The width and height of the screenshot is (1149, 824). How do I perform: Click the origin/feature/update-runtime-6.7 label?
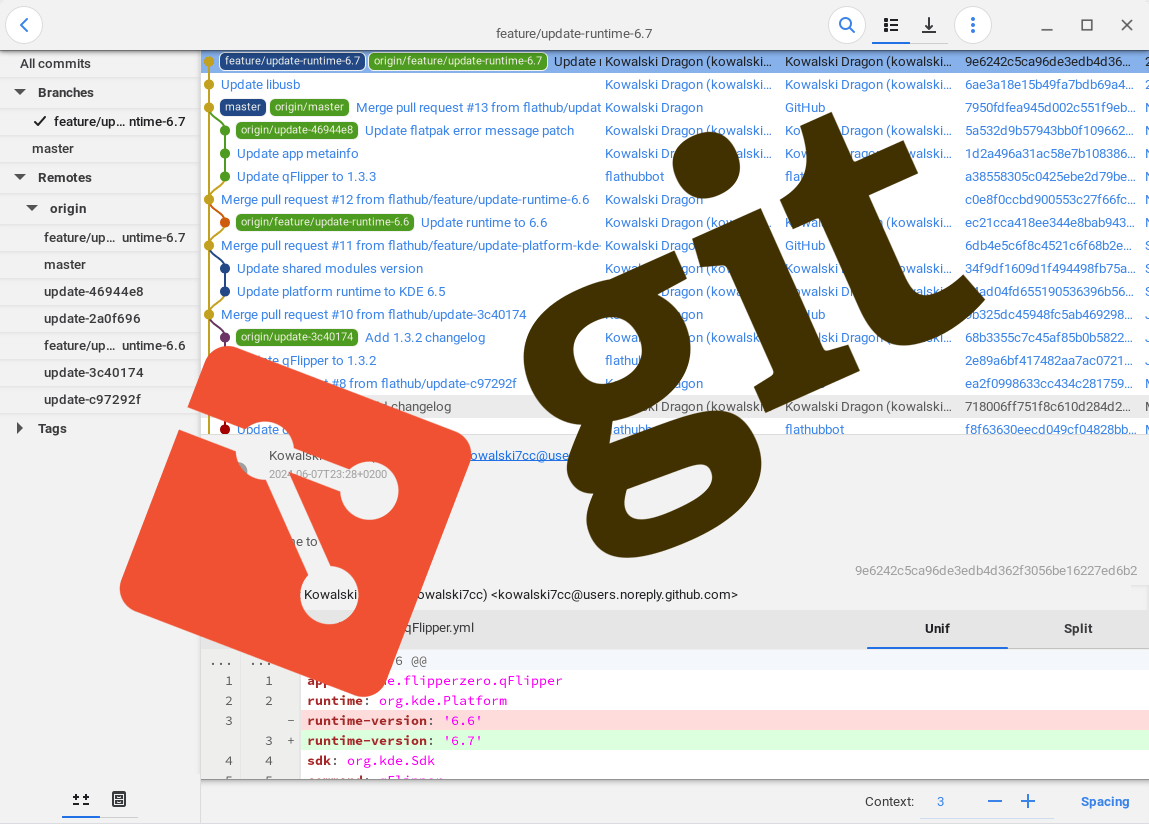[458, 61]
